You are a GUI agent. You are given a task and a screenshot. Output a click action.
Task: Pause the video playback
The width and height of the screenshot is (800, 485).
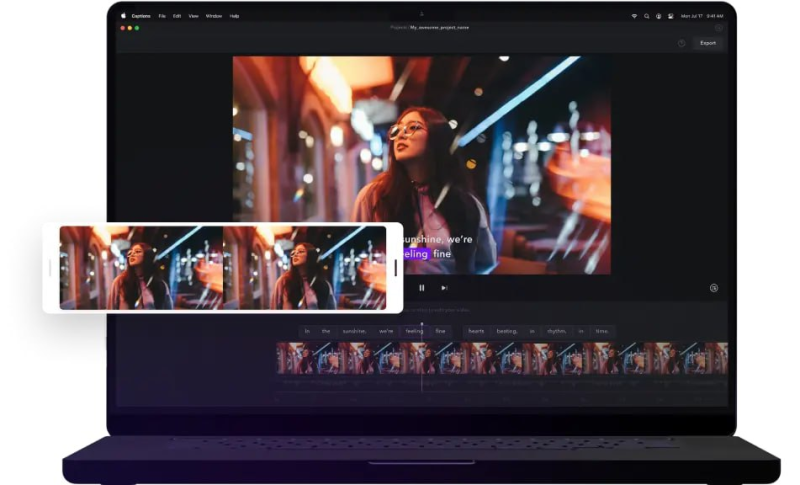pyautogui.click(x=422, y=288)
